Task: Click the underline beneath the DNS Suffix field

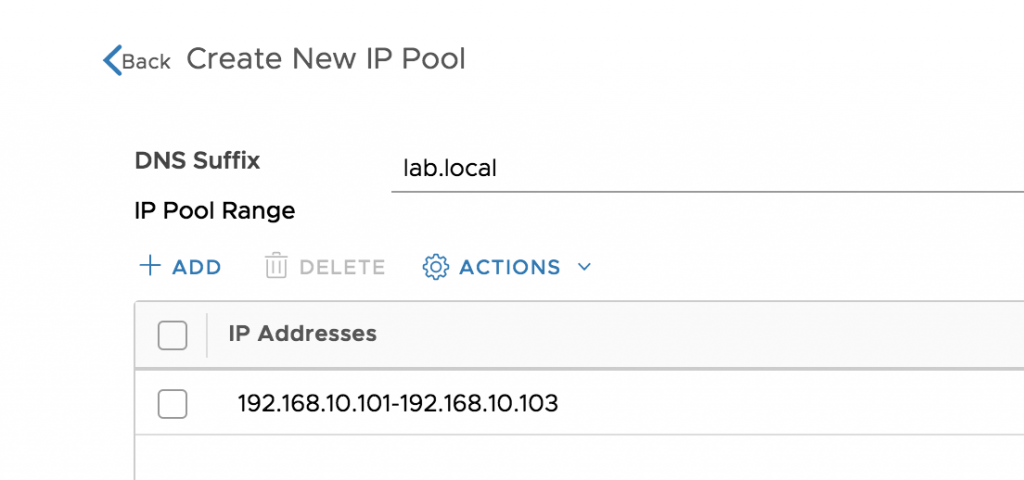Action: (707, 193)
